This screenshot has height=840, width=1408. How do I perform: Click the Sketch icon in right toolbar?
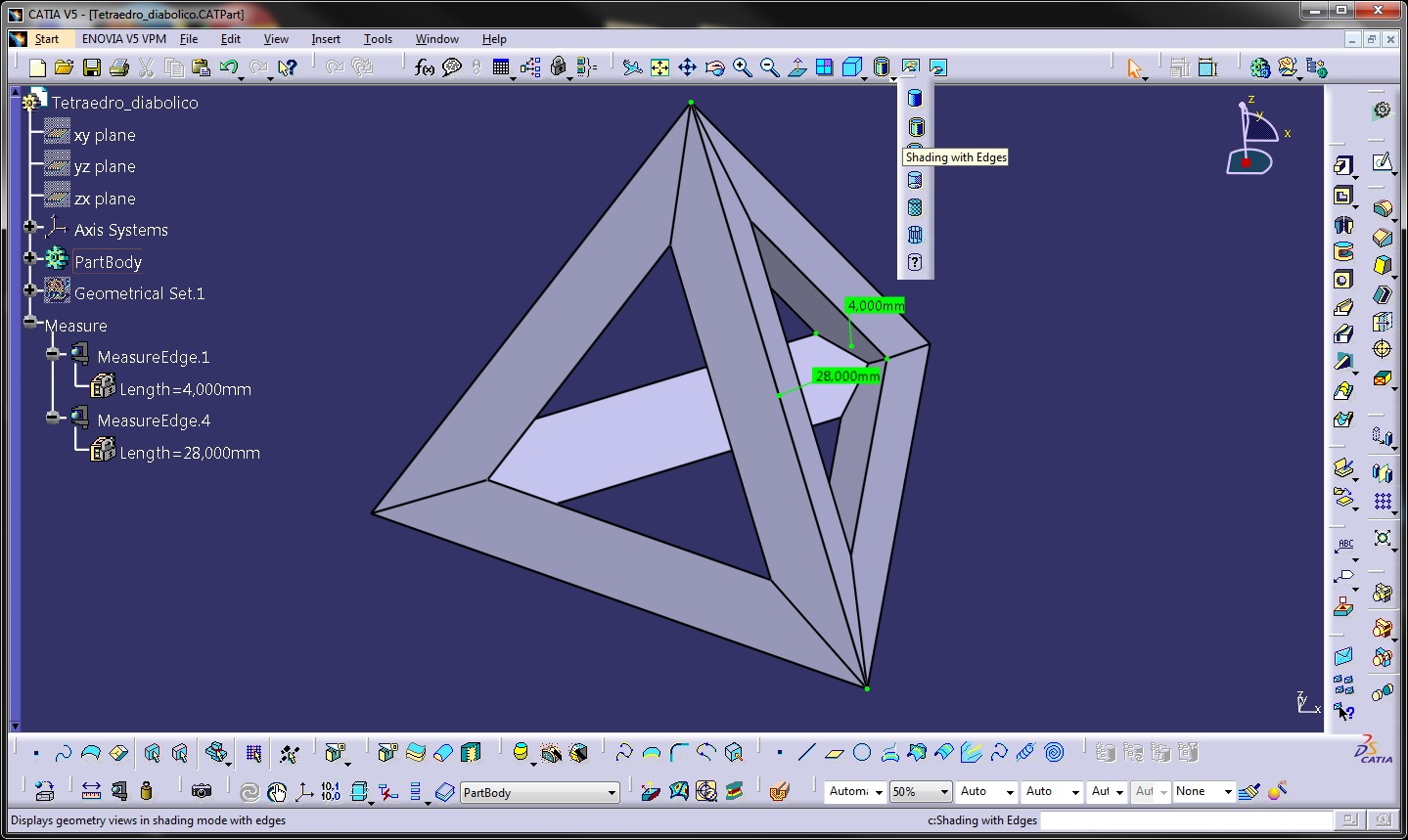tap(1382, 162)
